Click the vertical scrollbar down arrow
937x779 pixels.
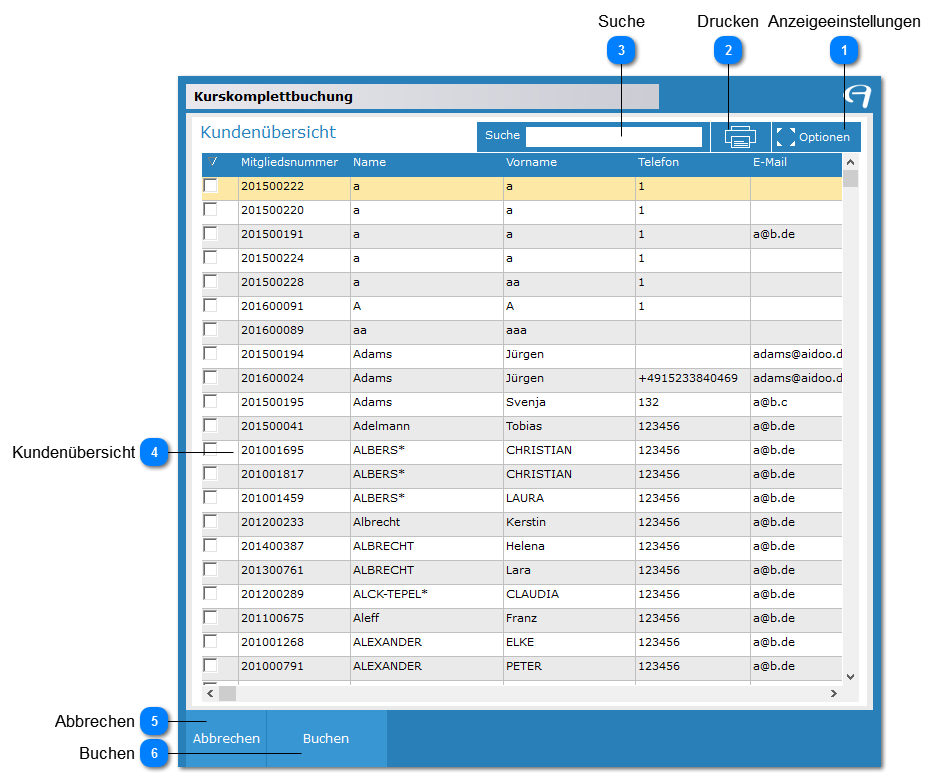point(850,677)
